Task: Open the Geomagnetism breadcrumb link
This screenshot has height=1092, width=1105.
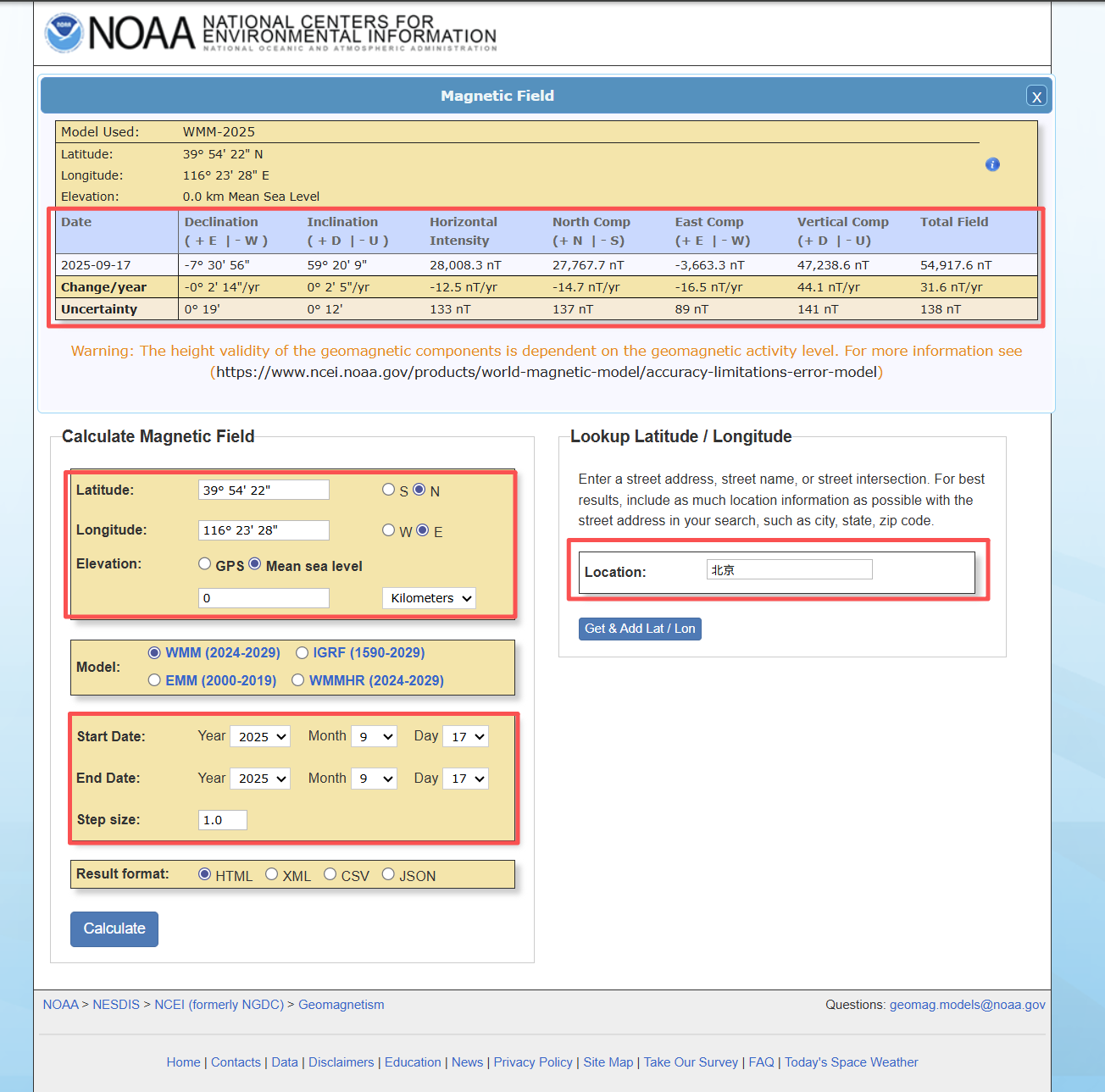Action: [x=341, y=1005]
